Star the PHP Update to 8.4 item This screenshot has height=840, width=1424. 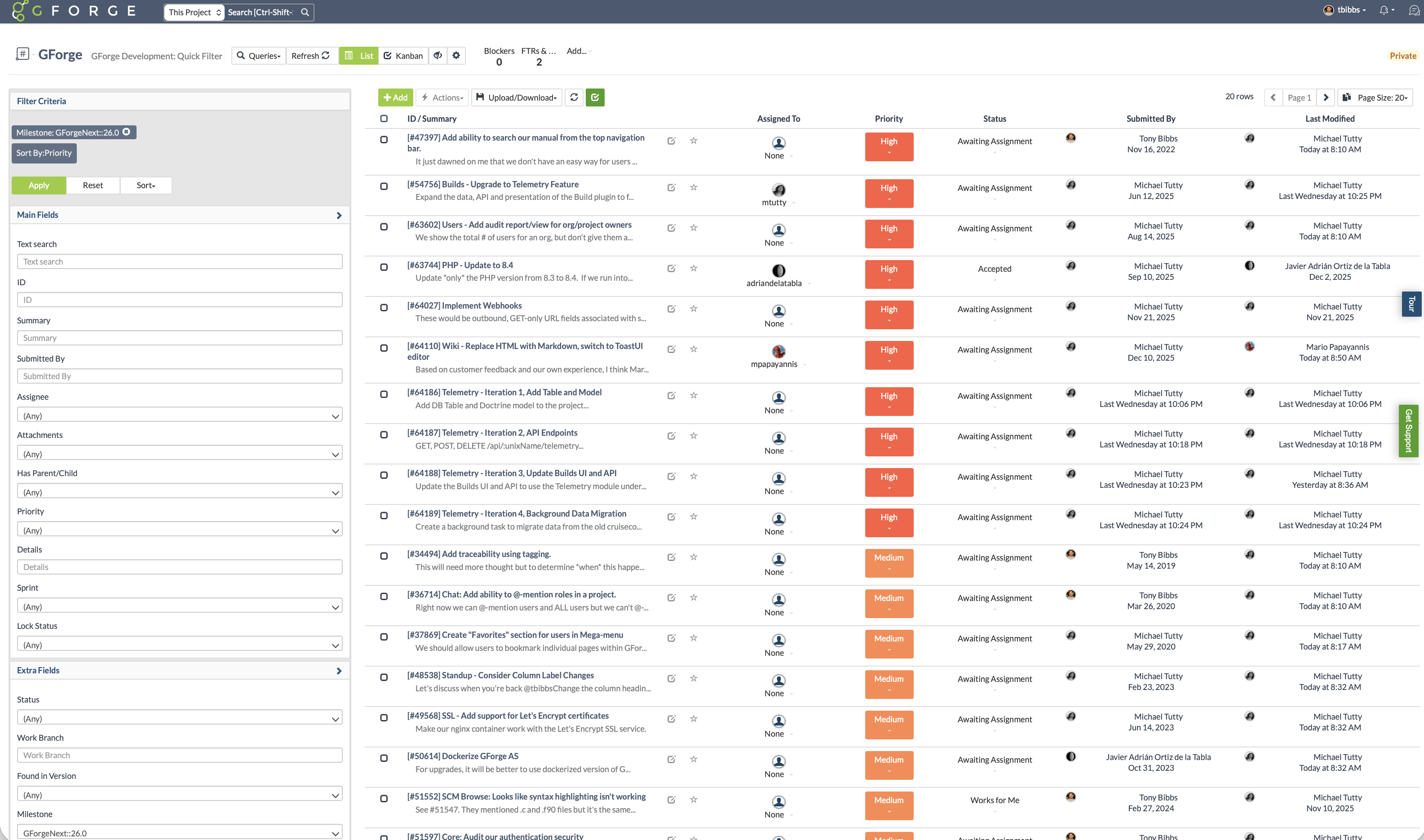click(x=693, y=268)
